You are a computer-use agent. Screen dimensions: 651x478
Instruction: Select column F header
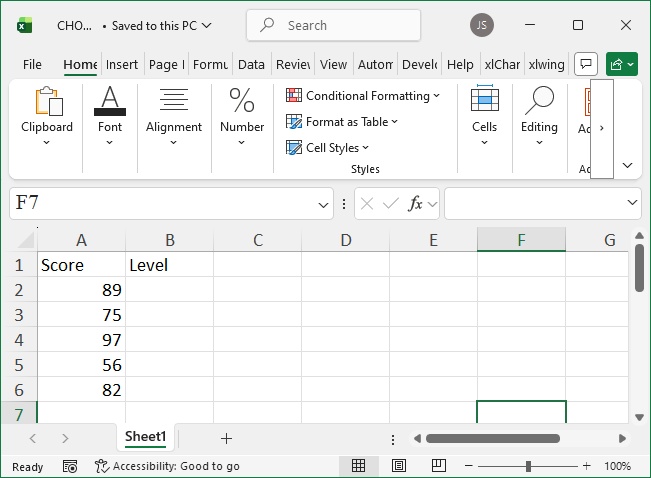(521, 240)
